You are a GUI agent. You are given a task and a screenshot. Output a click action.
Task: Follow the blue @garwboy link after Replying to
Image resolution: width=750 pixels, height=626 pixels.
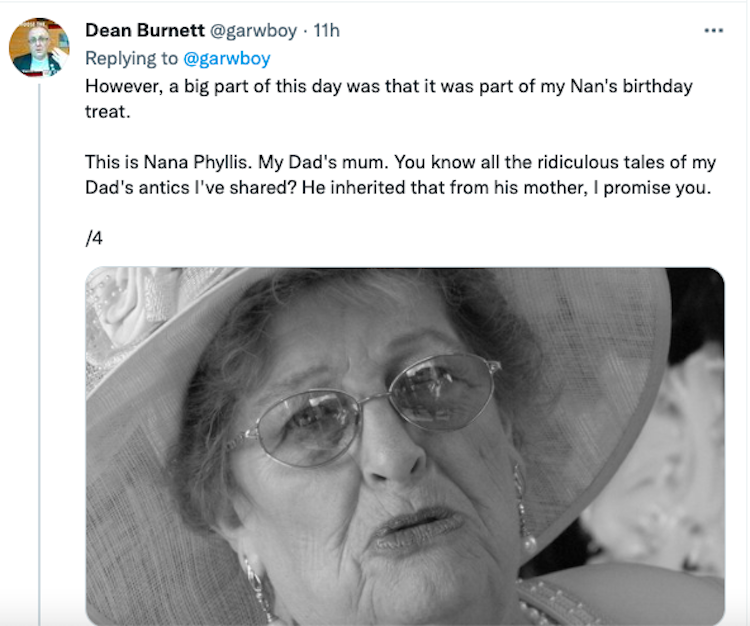click(227, 58)
